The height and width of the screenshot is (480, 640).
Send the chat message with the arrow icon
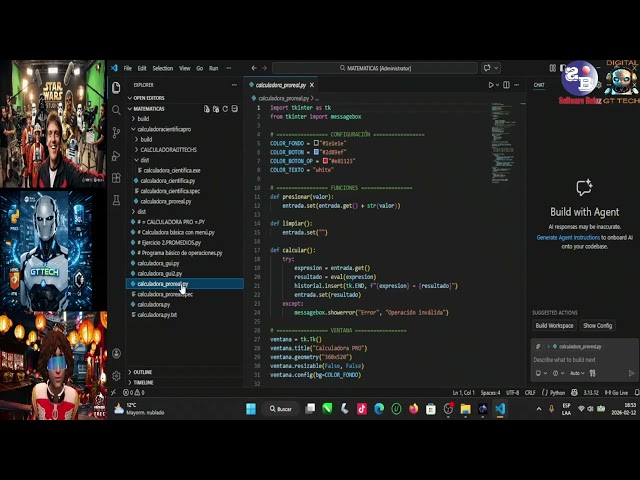pos(631,373)
